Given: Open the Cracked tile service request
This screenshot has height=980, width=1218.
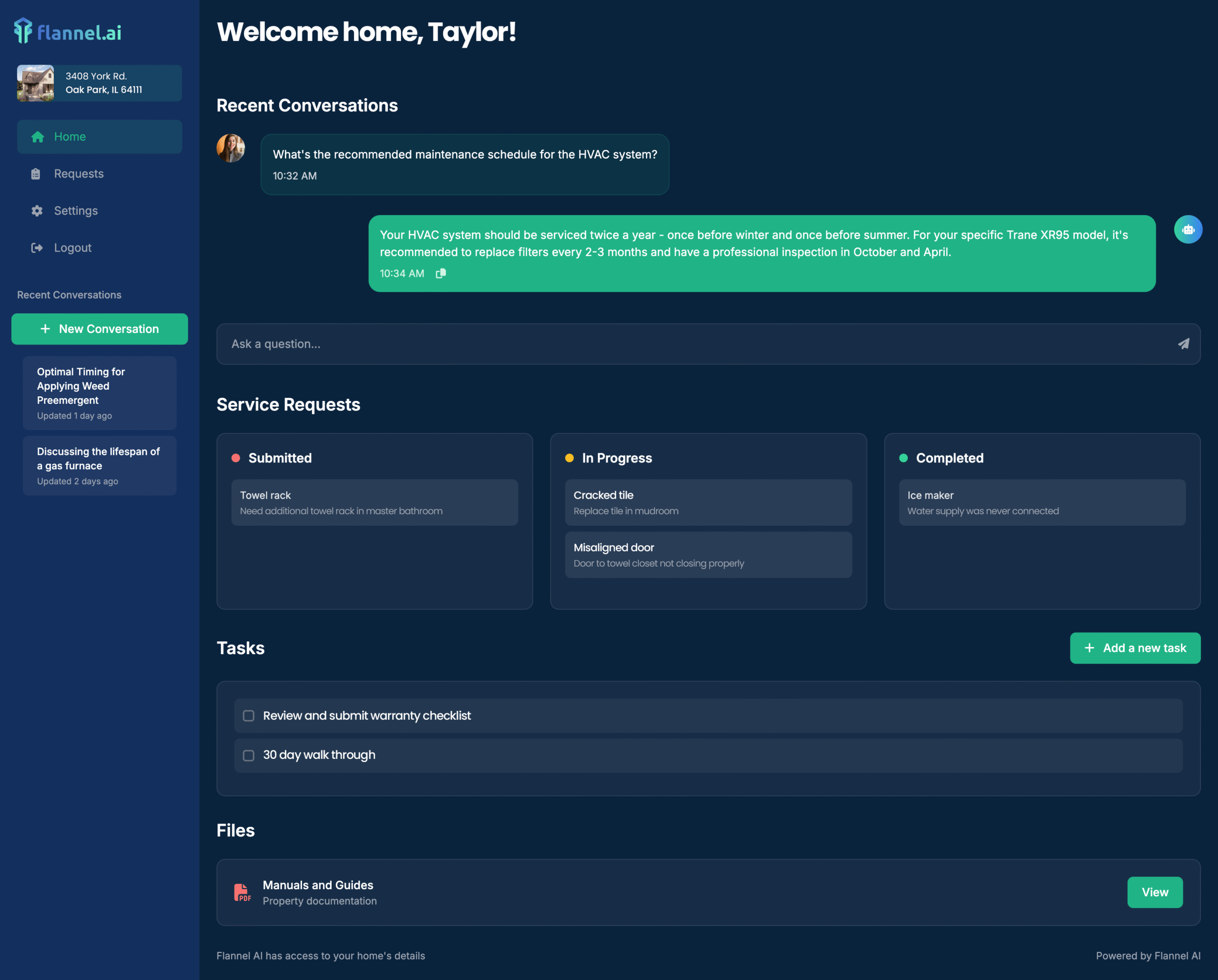Looking at the screenshot, I should [x=708, y=502].
